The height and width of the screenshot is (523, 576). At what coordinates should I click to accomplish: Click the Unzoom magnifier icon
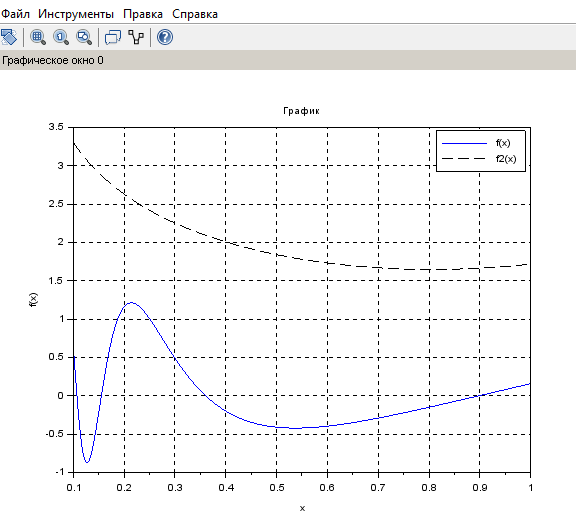click(84, 37)
